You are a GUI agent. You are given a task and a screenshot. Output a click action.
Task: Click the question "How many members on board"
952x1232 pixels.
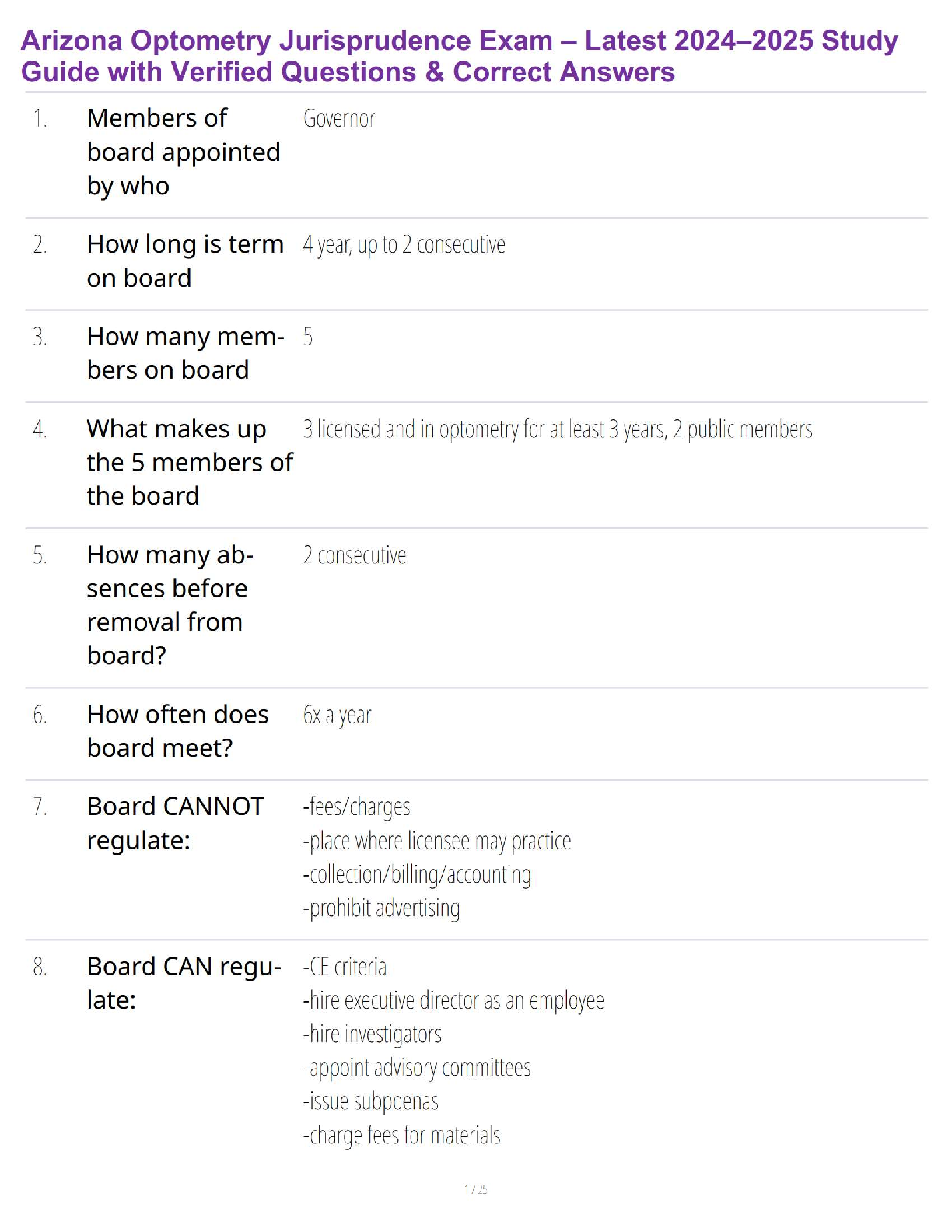[184, 353]
